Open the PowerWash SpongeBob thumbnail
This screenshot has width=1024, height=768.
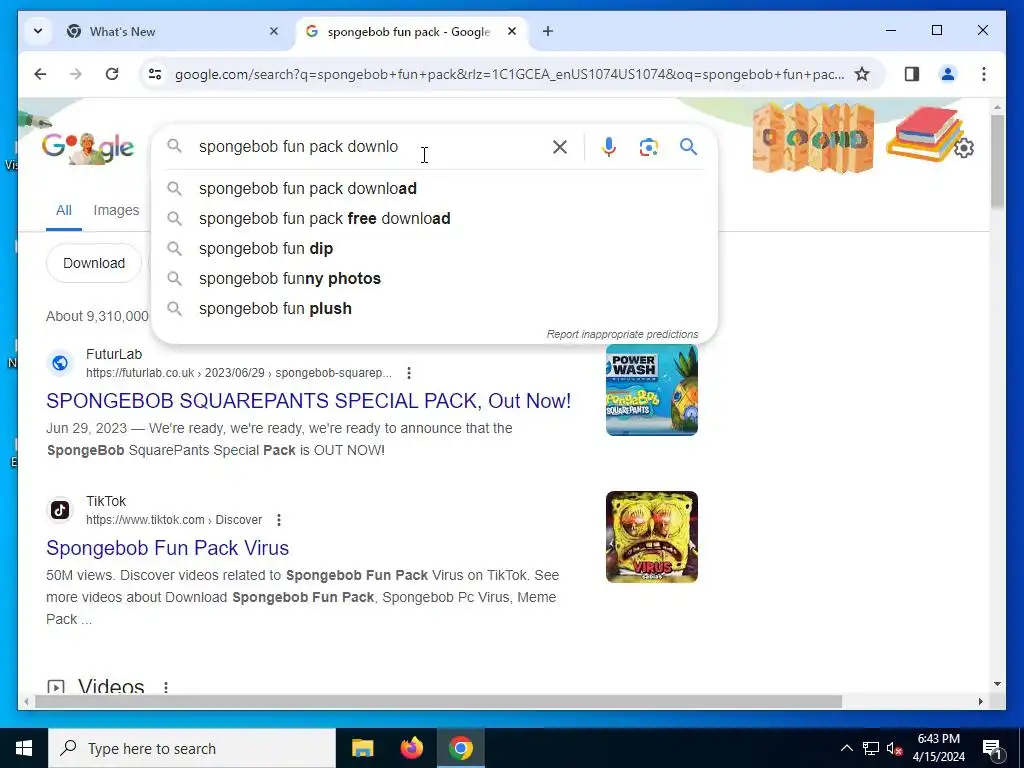(x=652, y=390)
